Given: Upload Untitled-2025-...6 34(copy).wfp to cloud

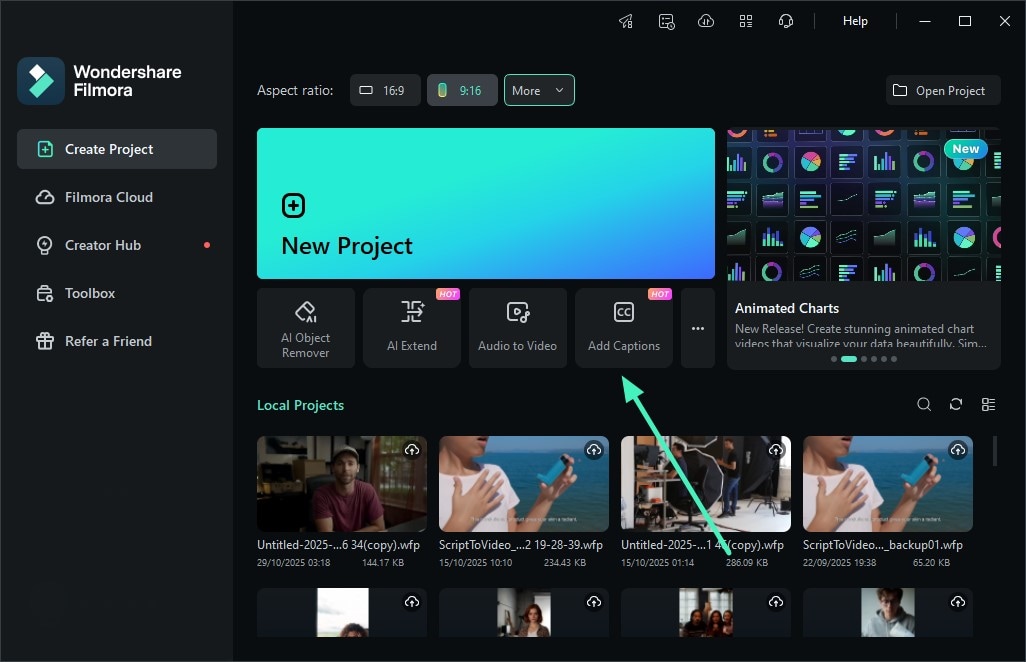Looking at the screenshot, I should coord(412,449).
